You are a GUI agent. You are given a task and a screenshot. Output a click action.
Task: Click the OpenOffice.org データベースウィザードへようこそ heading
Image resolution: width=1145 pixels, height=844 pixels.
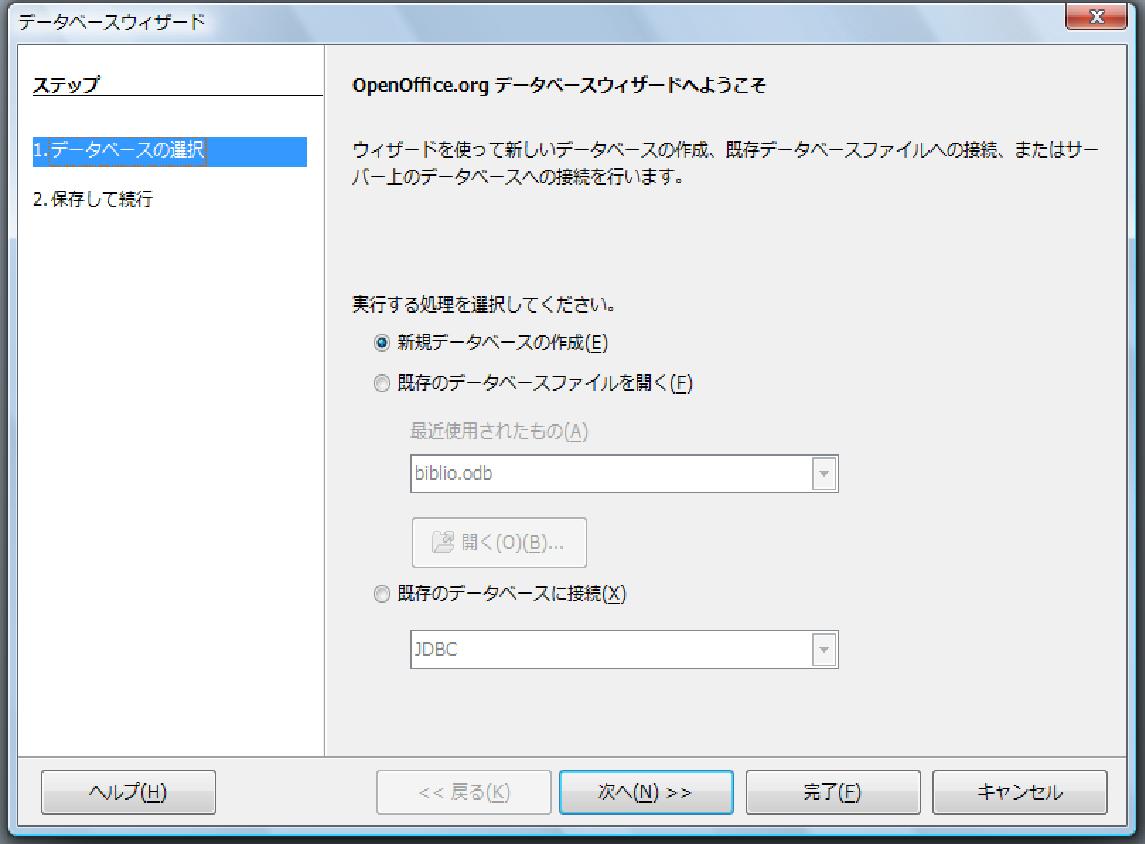(x=559, y=86)
